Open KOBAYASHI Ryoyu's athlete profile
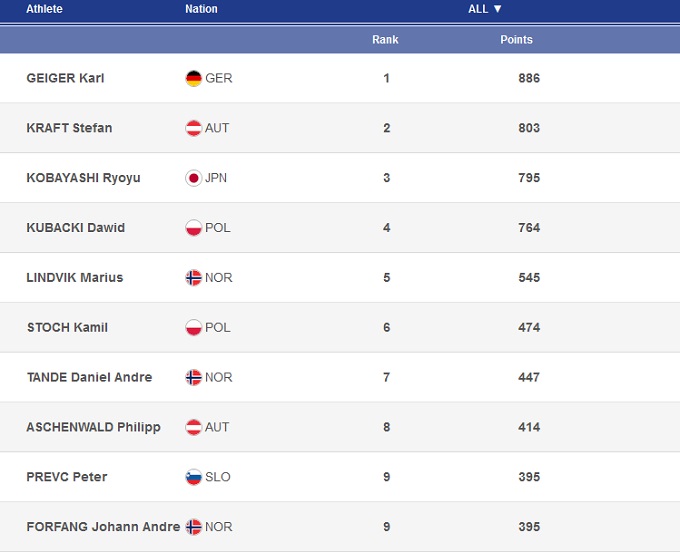 (x=83, y=178)
